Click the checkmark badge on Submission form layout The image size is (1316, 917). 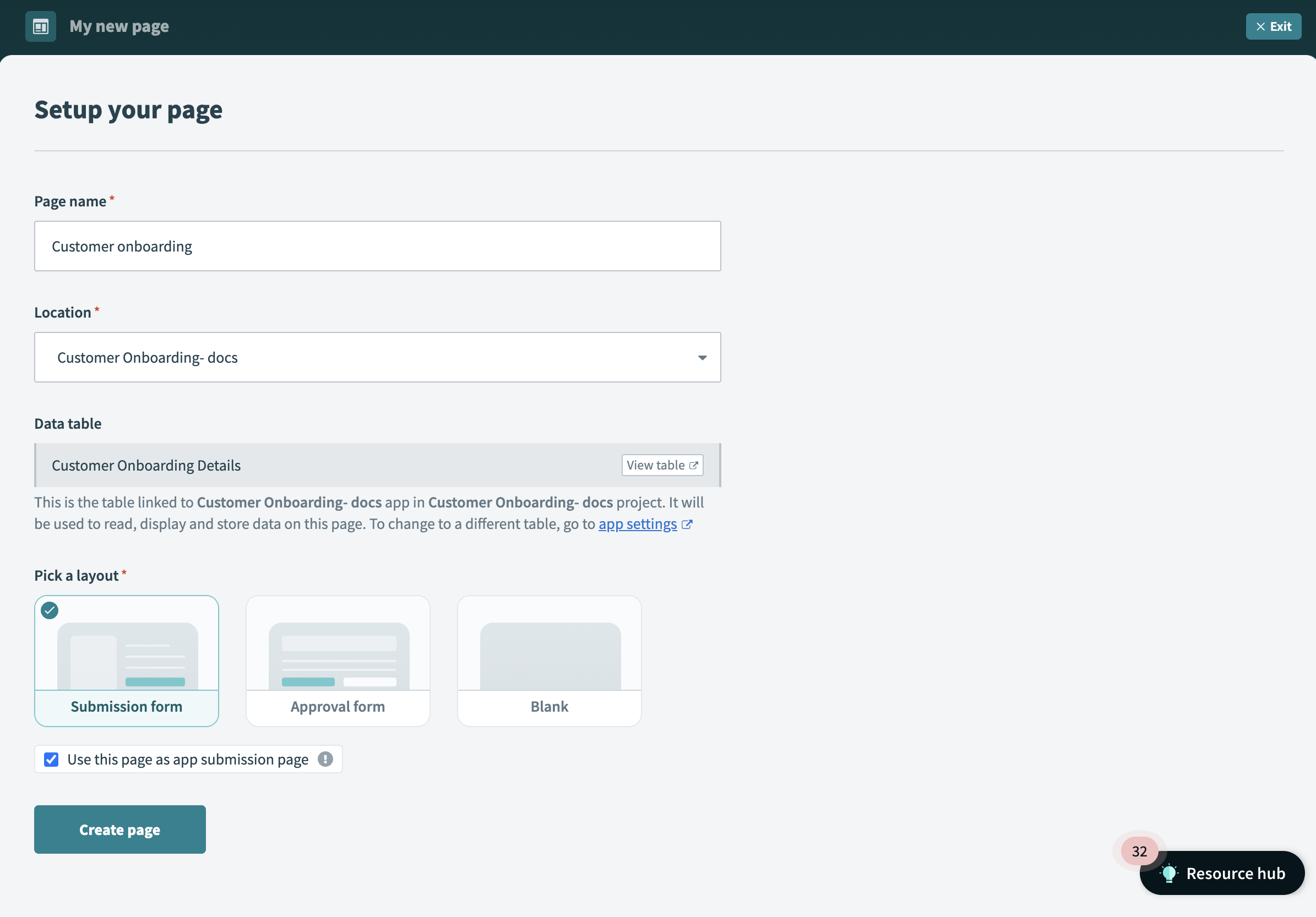50,610
